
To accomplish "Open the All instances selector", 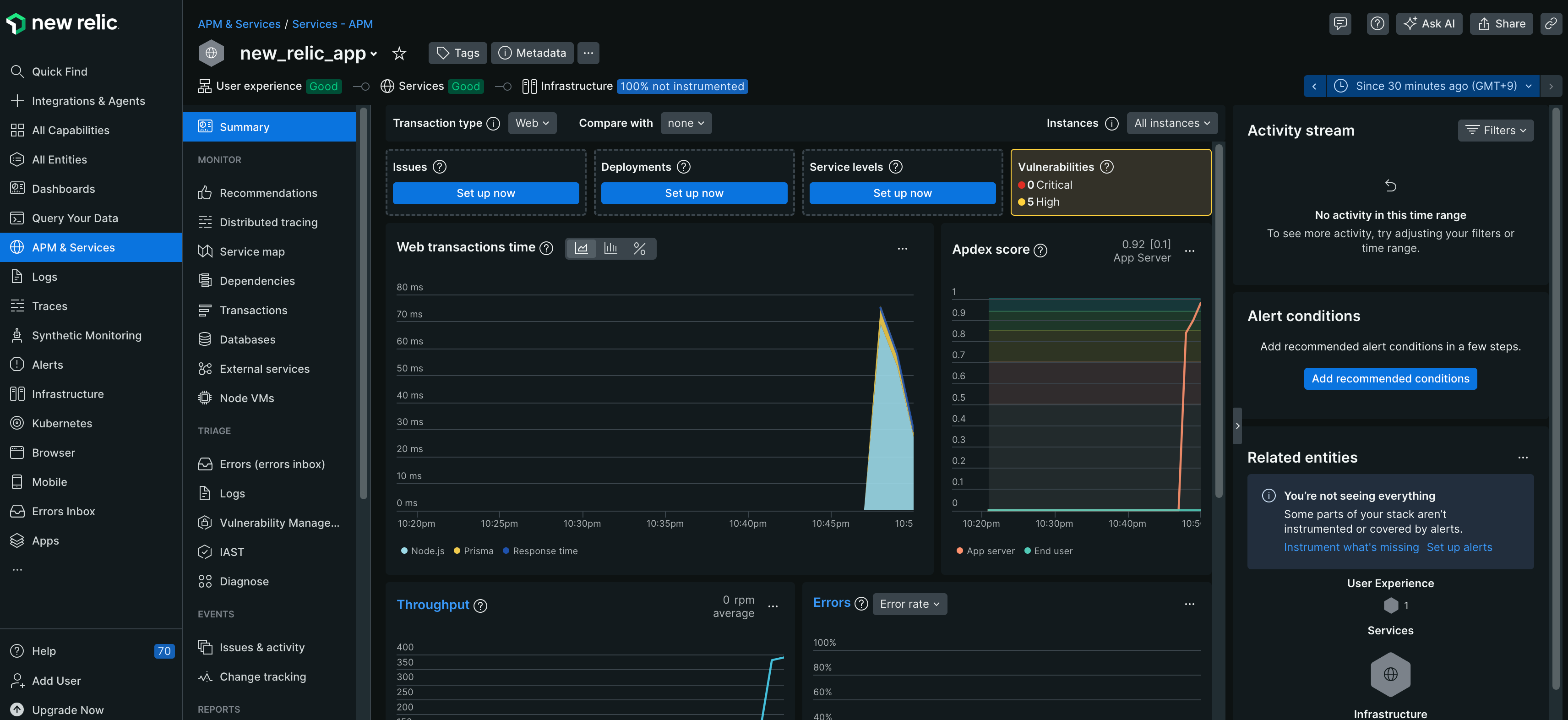I will [1172, 123].
